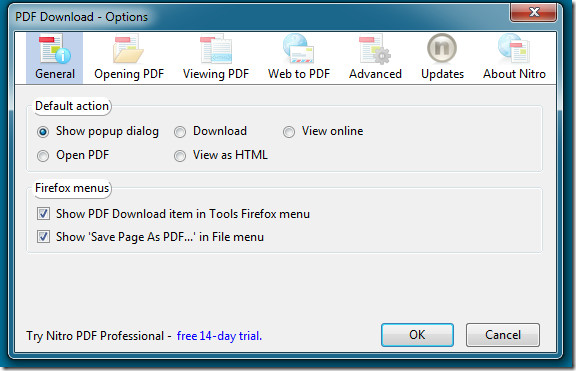The width and height of the screenshot is (576, 371).
Task: Switch to Viewing PDF icon
Action: click(x=216, y=48)
